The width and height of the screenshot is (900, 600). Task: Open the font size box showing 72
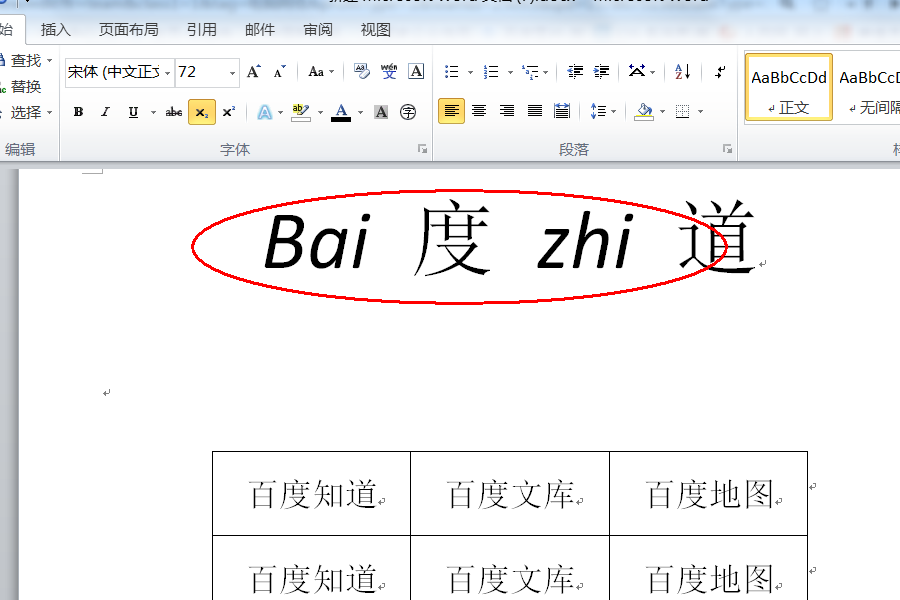[x=207, y=72]
